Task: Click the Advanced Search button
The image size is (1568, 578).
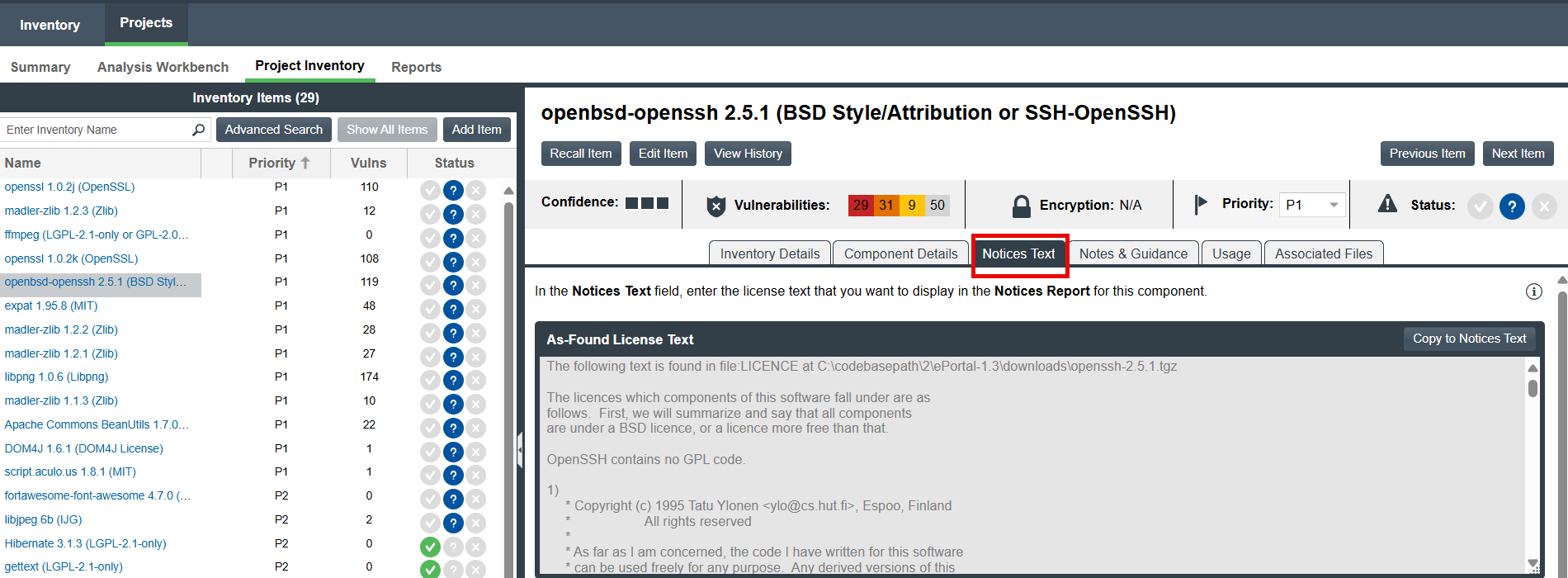Action: (273, 130)
